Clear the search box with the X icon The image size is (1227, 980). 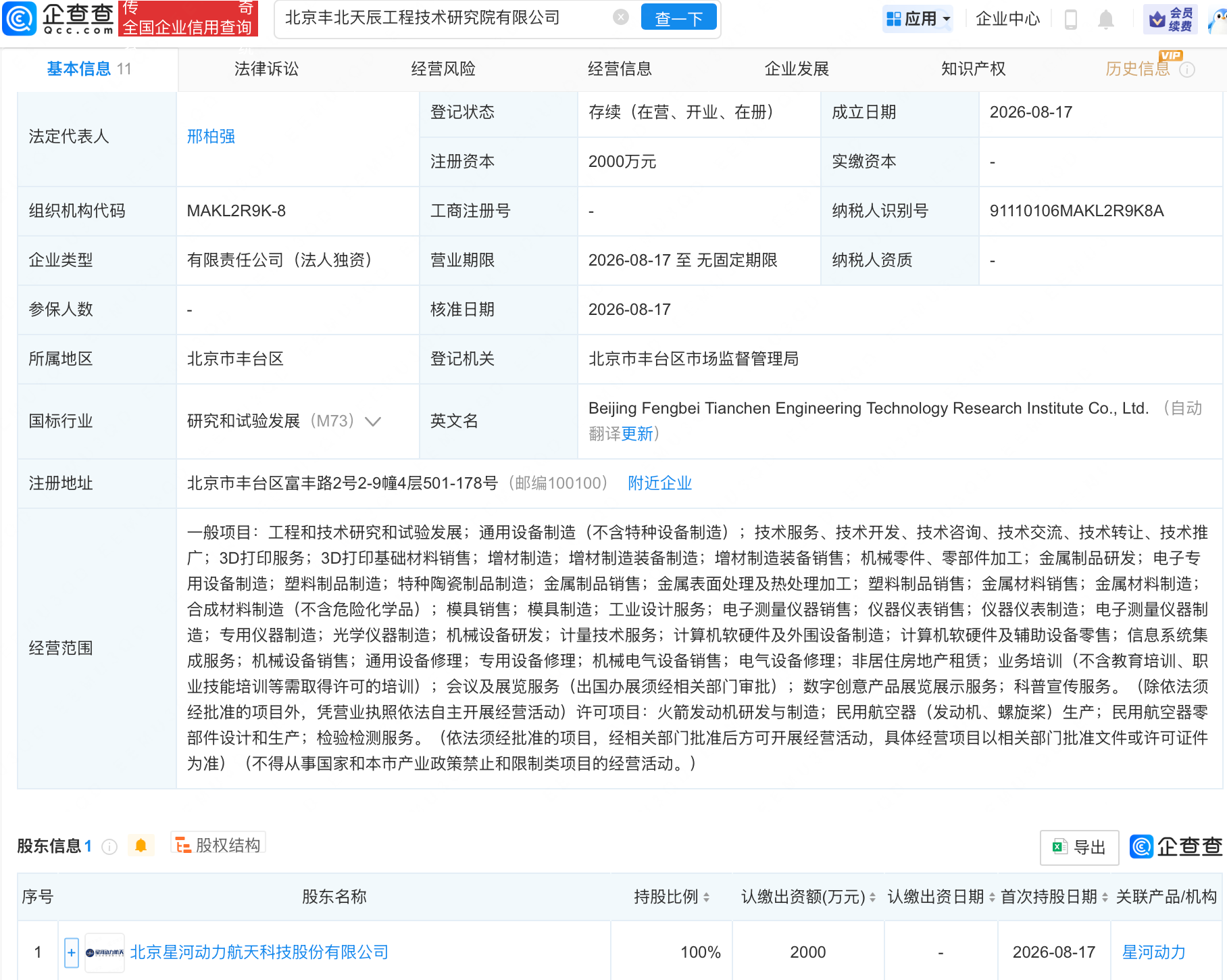tap(621, 18)
